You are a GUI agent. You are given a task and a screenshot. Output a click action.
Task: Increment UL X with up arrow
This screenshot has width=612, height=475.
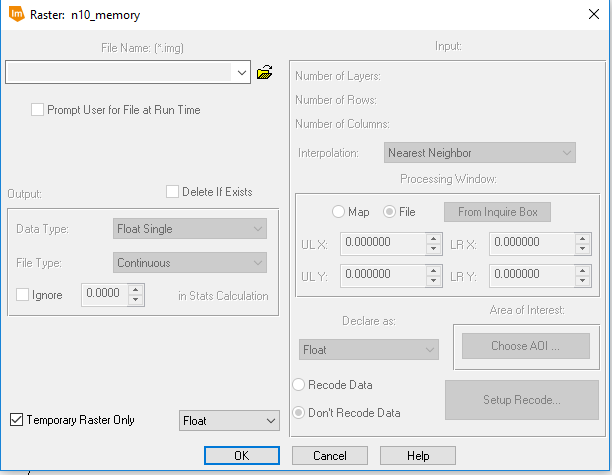click(433, 239)
